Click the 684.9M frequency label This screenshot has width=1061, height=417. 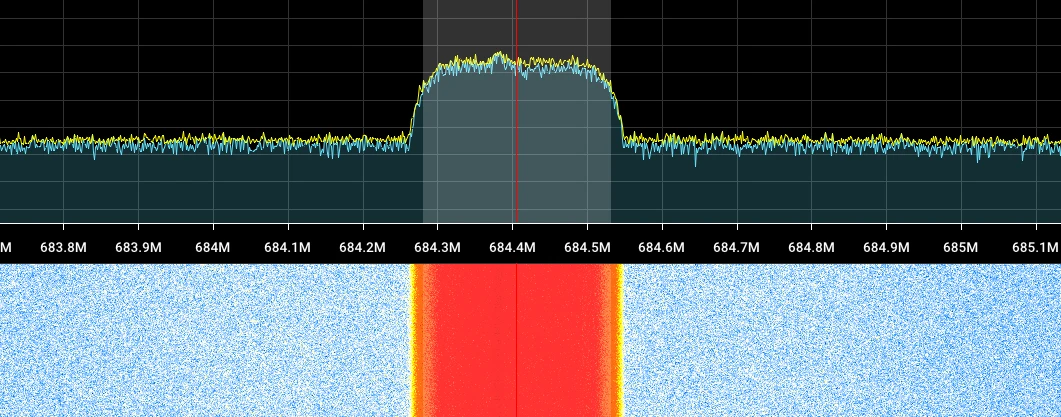[886, 247]
